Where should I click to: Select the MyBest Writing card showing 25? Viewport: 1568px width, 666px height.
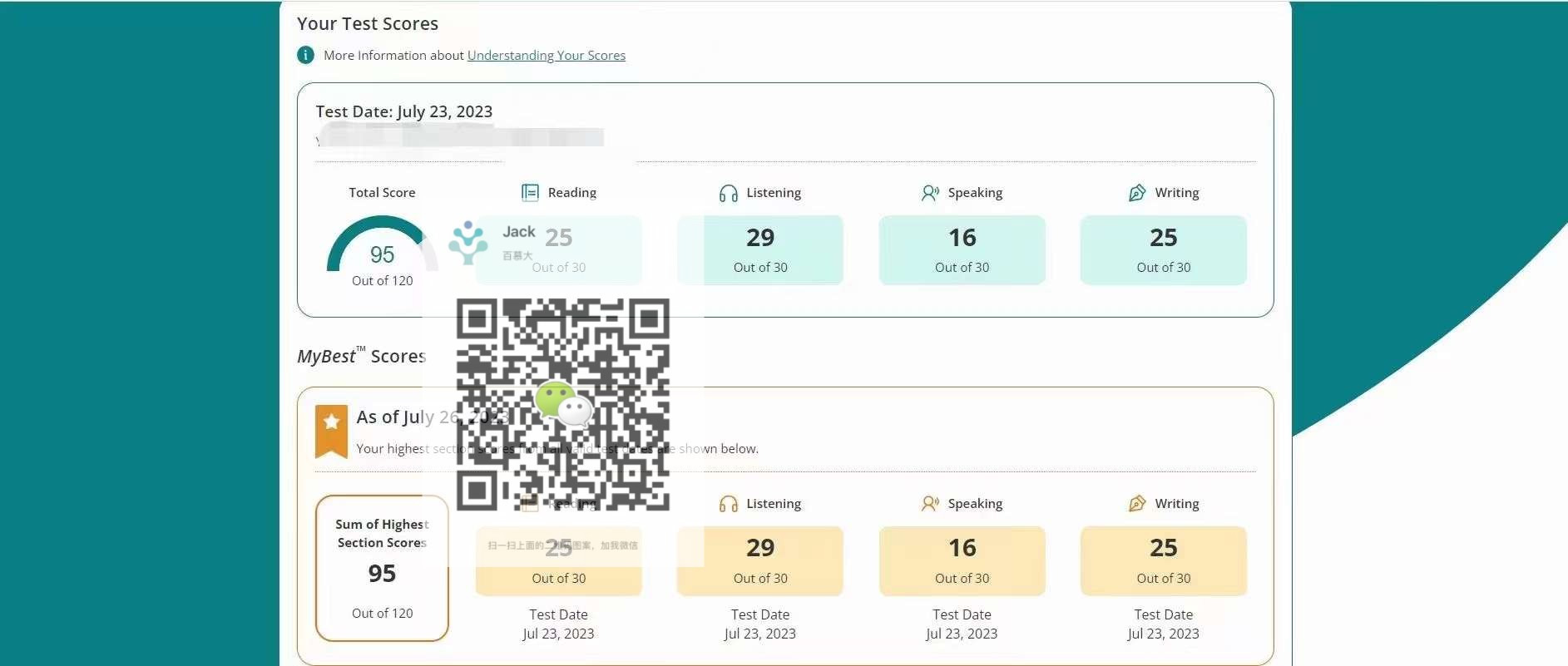coord(1163,561)
